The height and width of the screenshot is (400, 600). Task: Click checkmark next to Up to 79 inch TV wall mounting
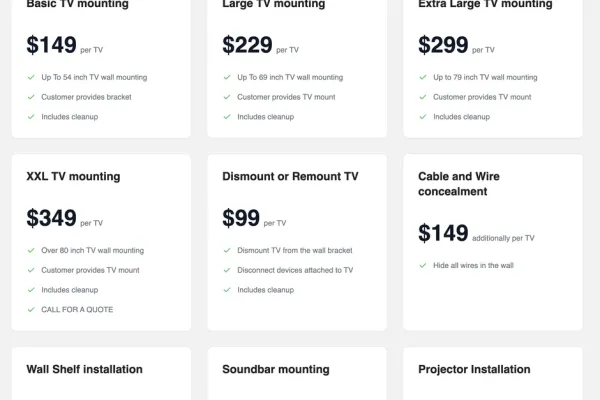pyautogui.click(x=423, y=77)
